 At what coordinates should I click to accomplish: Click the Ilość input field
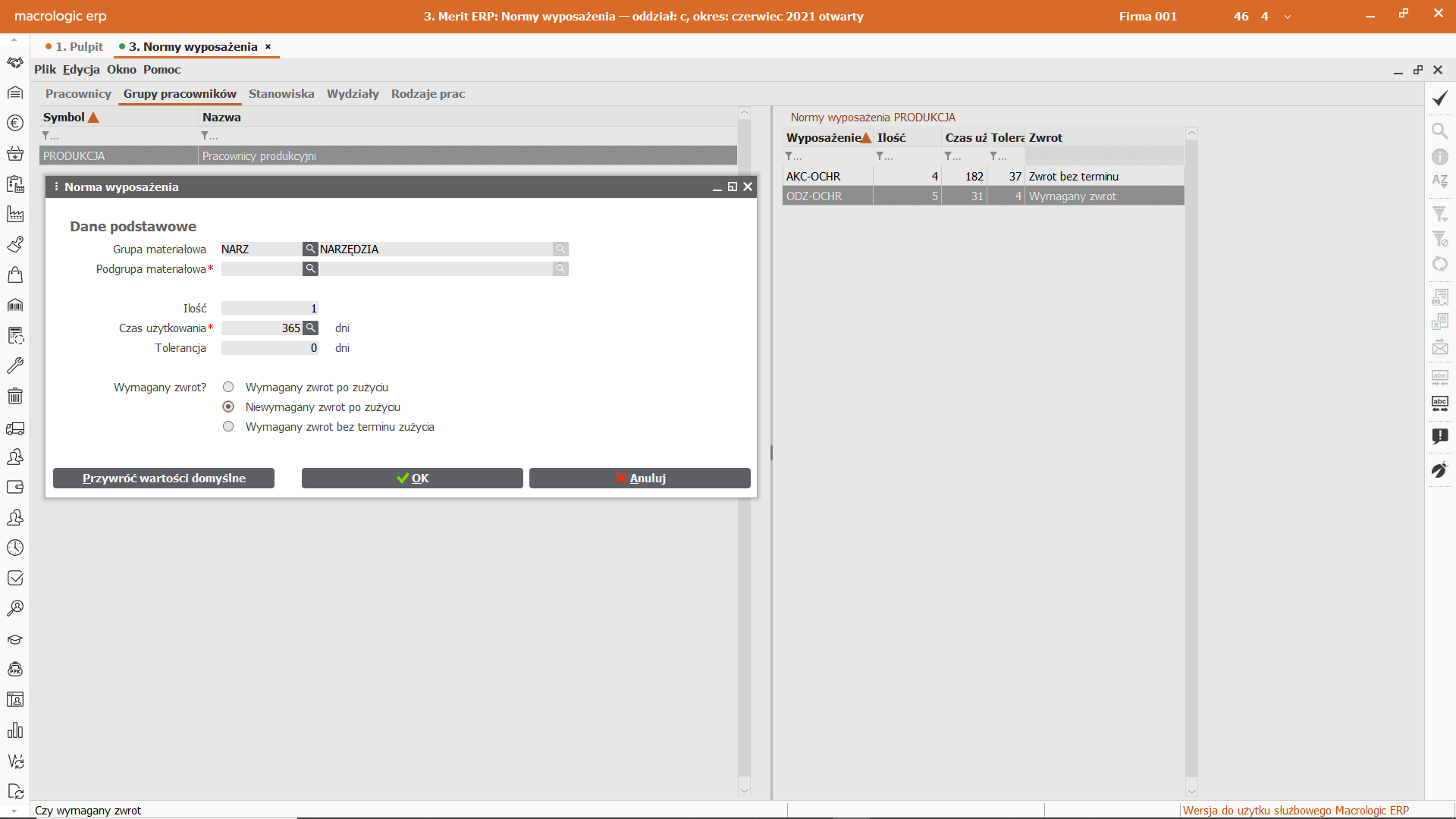270,308
